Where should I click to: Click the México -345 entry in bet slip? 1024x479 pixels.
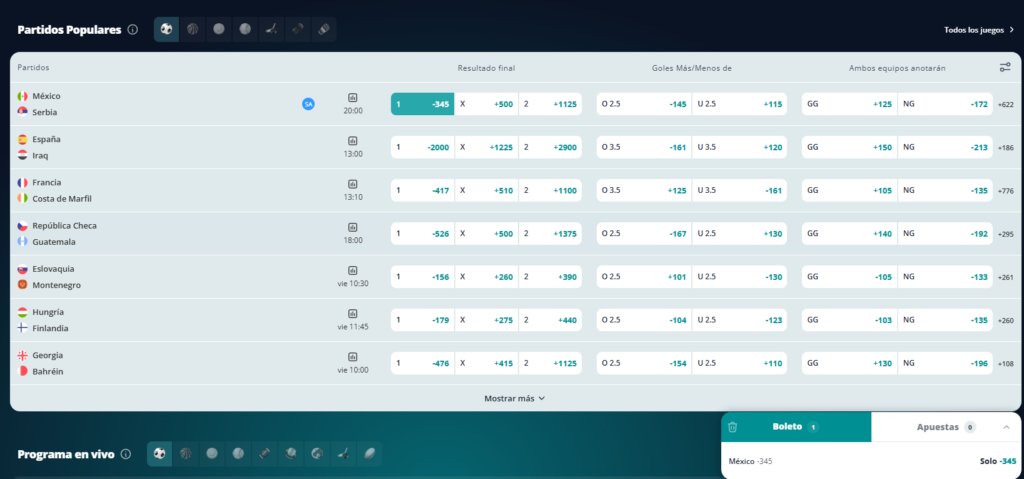750,461
